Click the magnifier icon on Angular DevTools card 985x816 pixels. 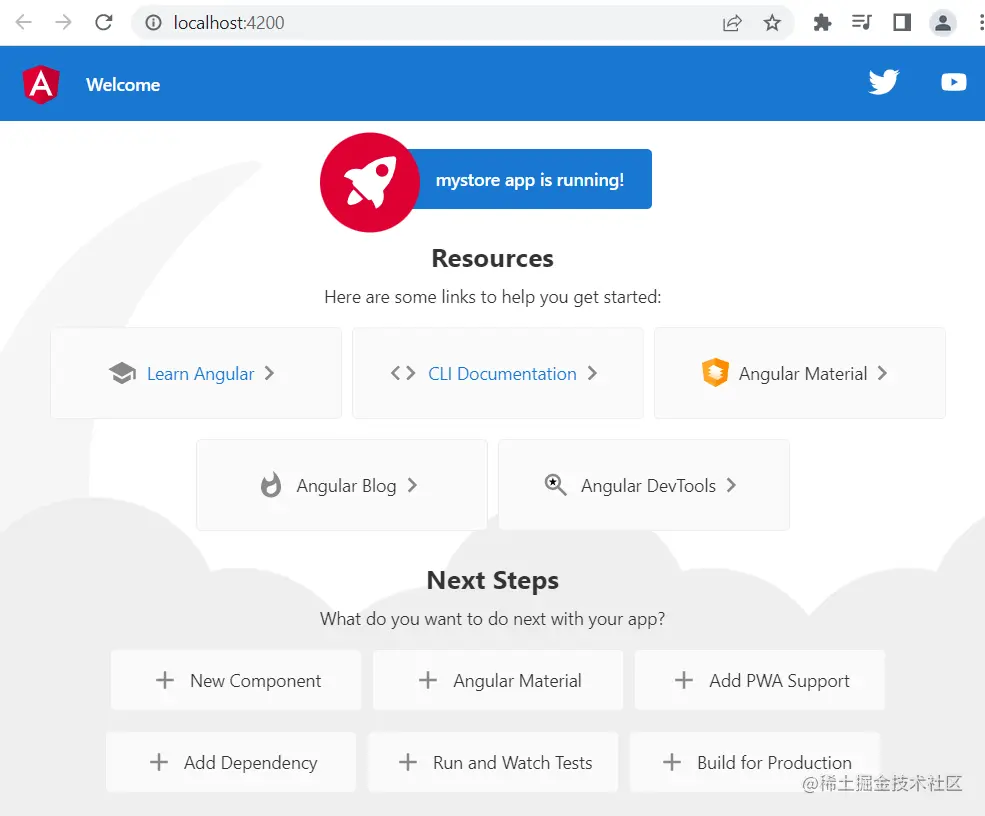[x=556, y=485]
